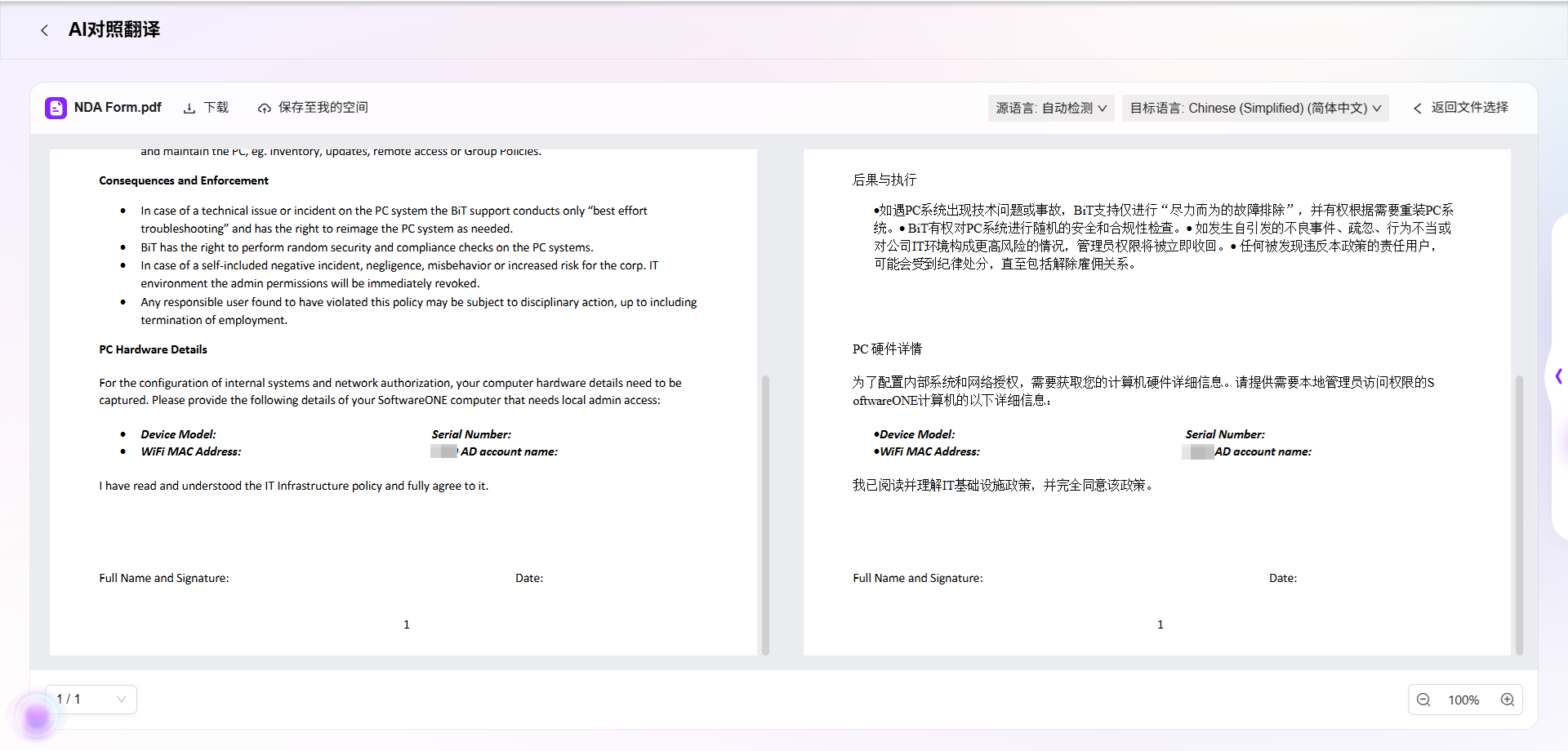Viewport: 1568px width, 751px height.
Task: Open the purple AI assistant orb
Action: (37, 718)
